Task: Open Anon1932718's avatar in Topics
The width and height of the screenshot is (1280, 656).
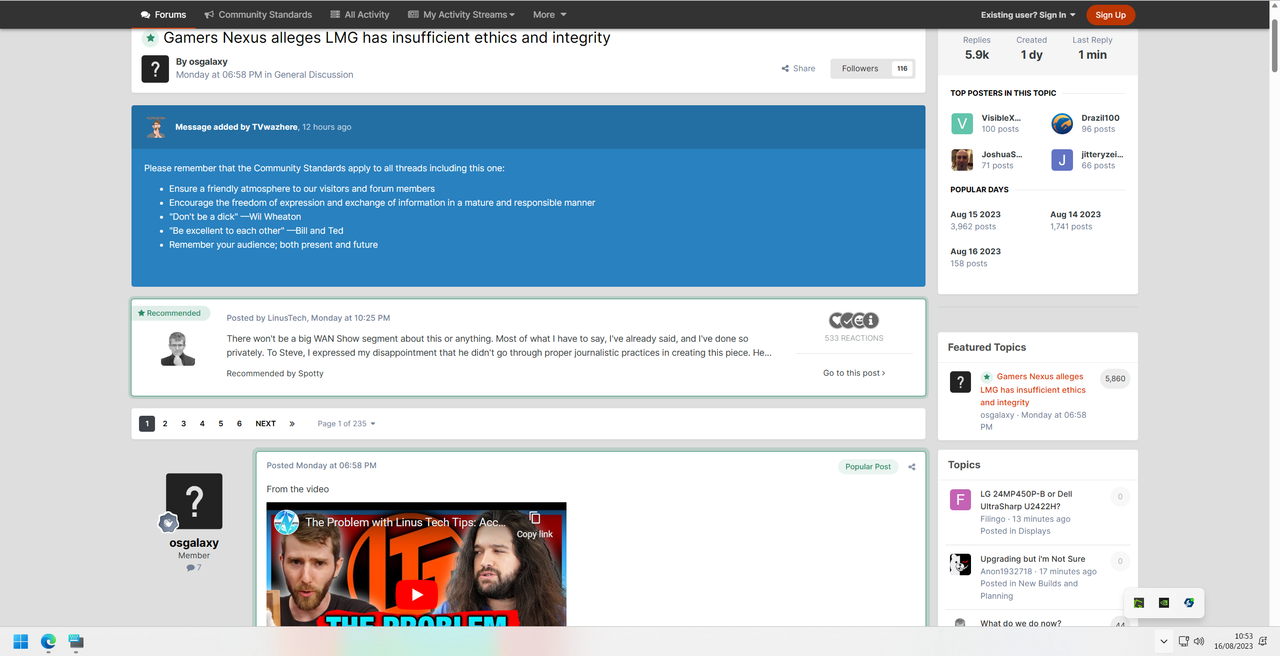Action: coord(960,565)
